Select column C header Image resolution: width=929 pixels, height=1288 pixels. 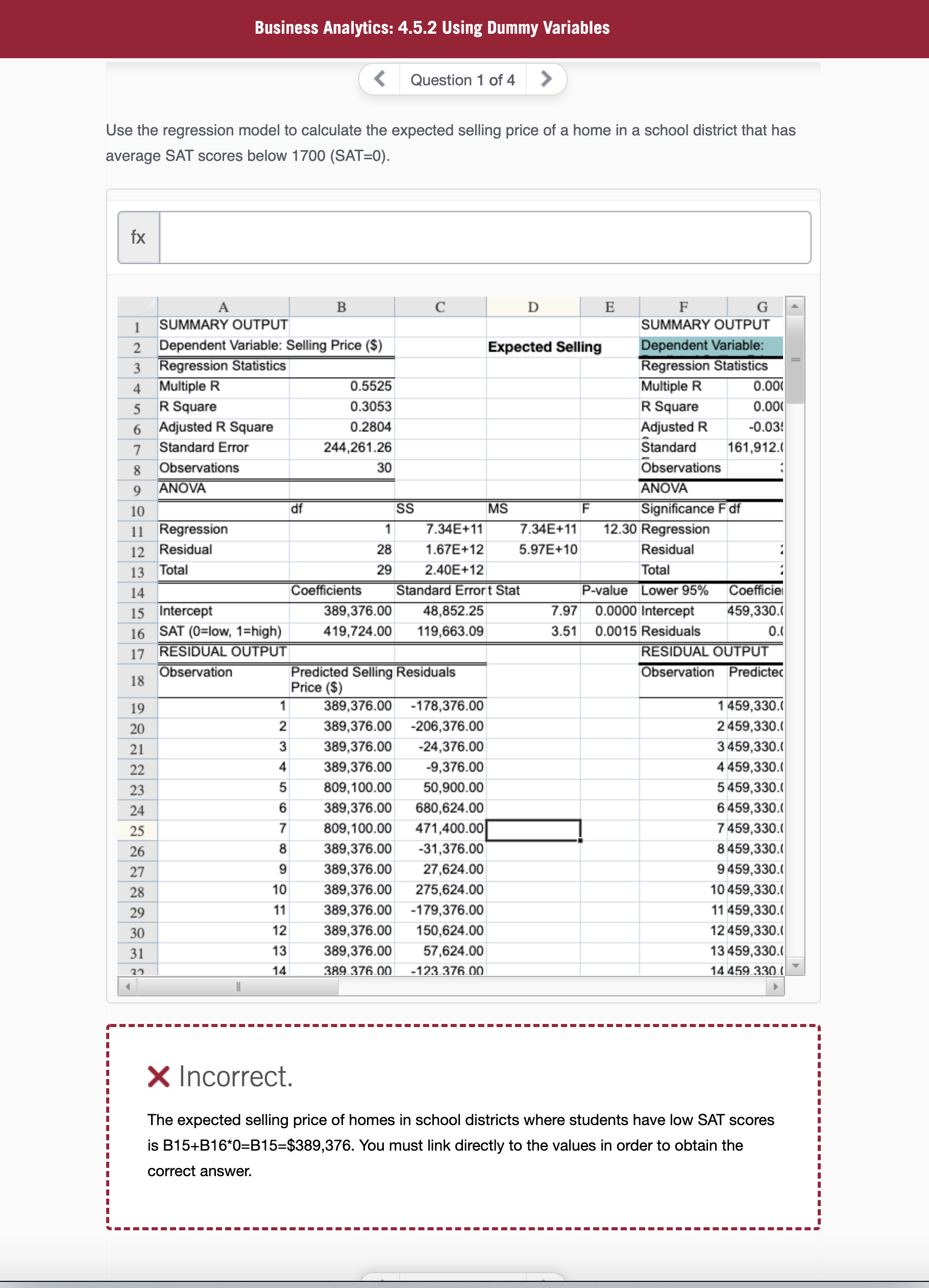pos(441,306)
